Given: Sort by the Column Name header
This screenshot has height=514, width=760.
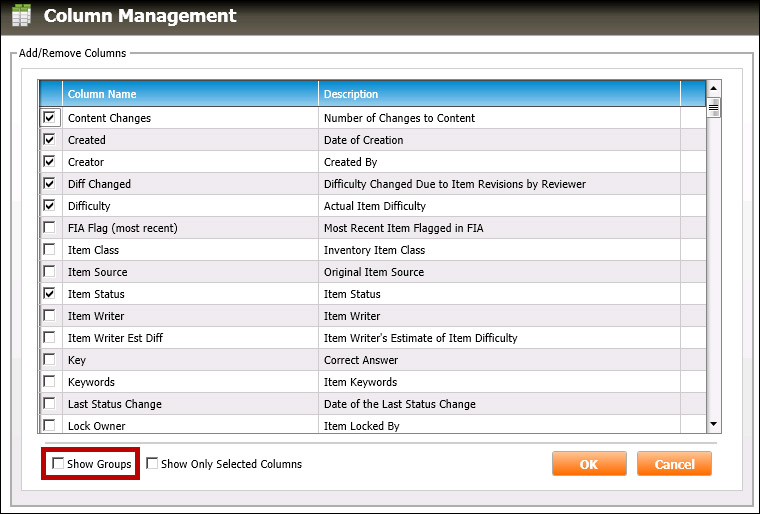Looking at the screenshot, I should tap(190, 94).
